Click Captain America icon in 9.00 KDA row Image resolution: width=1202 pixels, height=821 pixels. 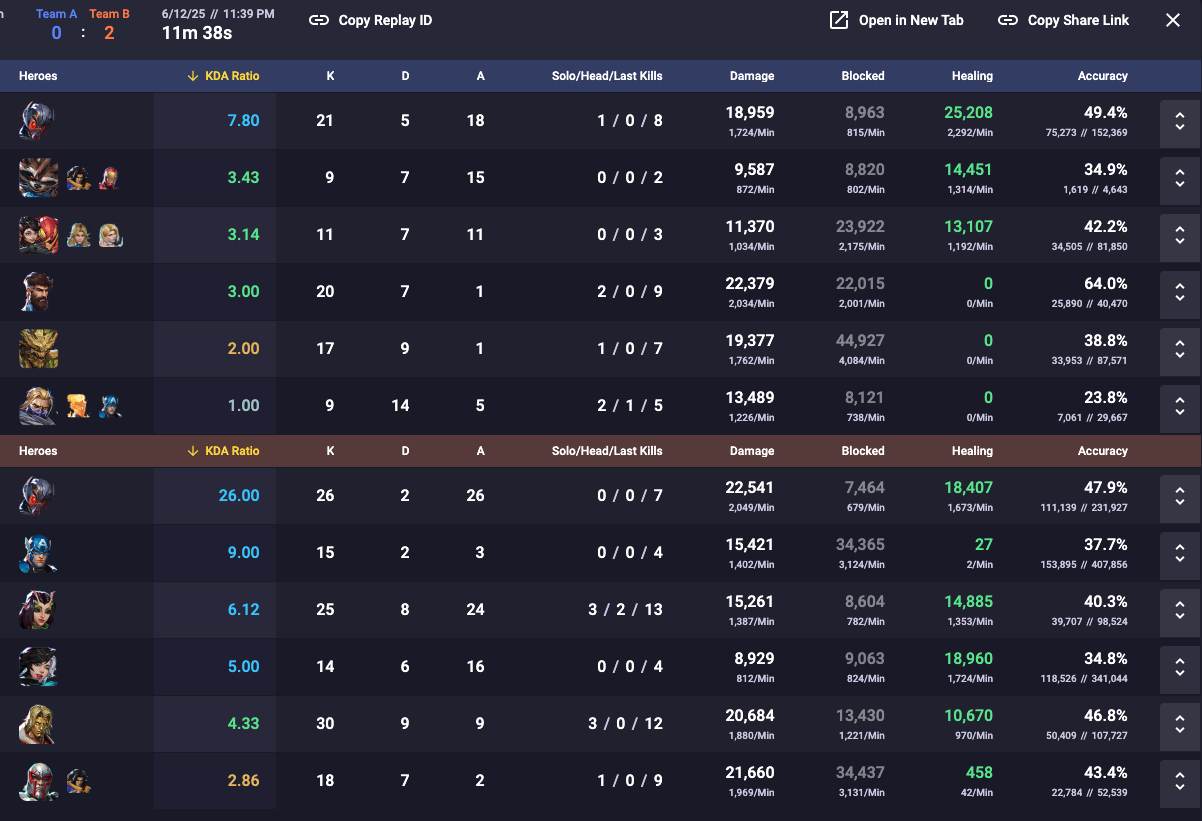pyautogui.click(x=38, y=553)
